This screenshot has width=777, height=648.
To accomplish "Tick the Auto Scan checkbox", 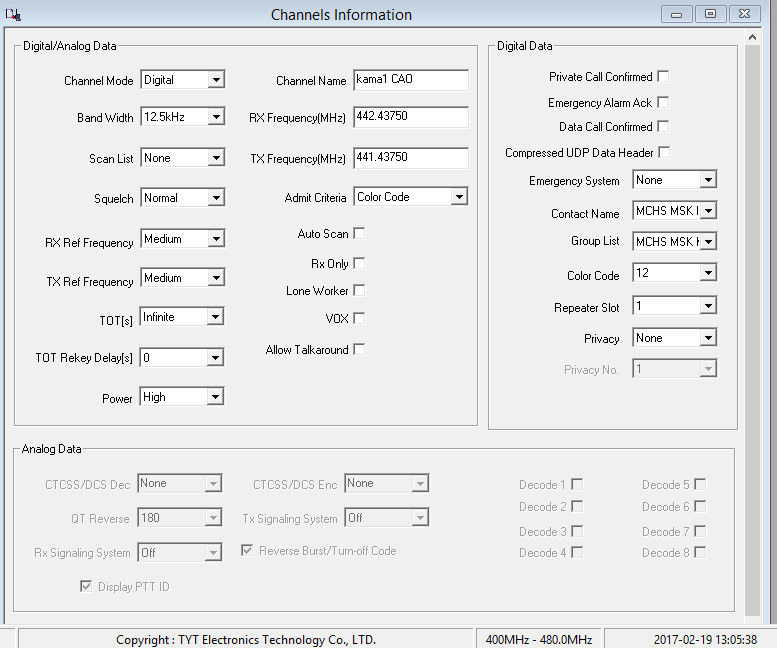I will click(359, 233).
